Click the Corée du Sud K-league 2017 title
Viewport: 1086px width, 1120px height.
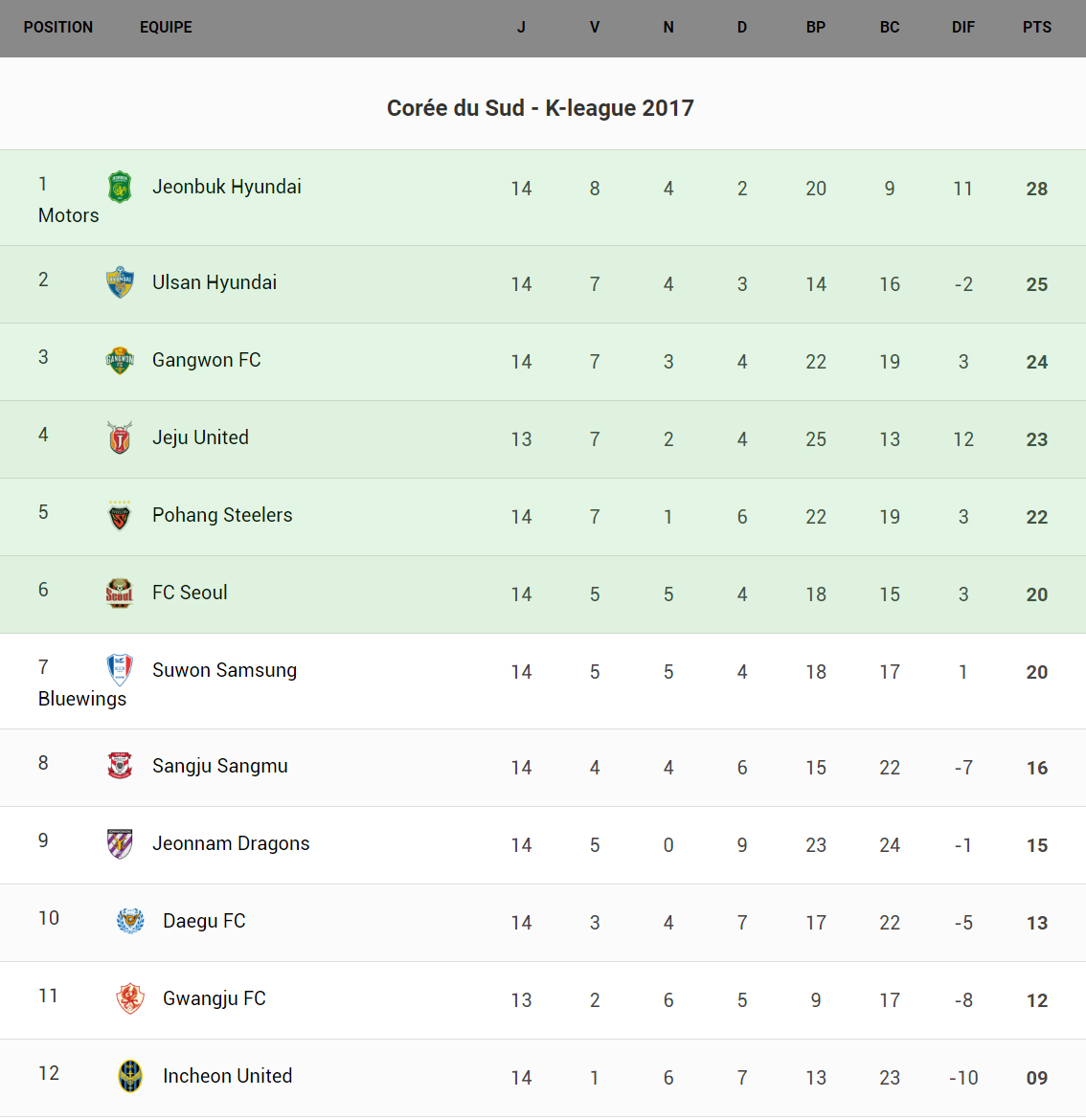pos(540,108)
